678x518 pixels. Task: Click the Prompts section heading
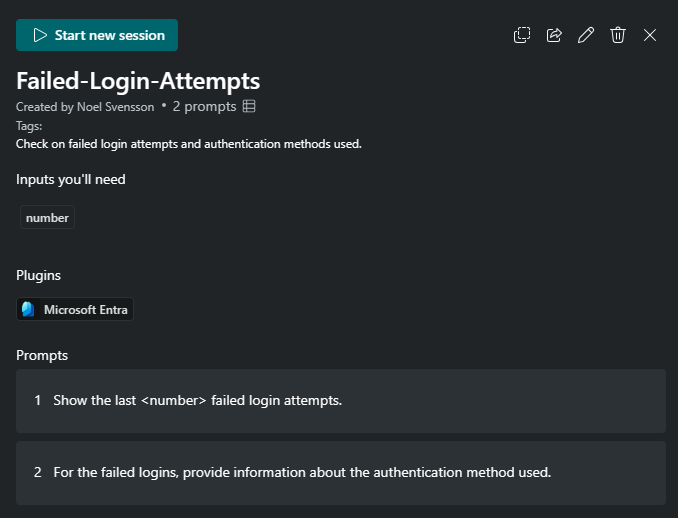[x=42, y=355]
